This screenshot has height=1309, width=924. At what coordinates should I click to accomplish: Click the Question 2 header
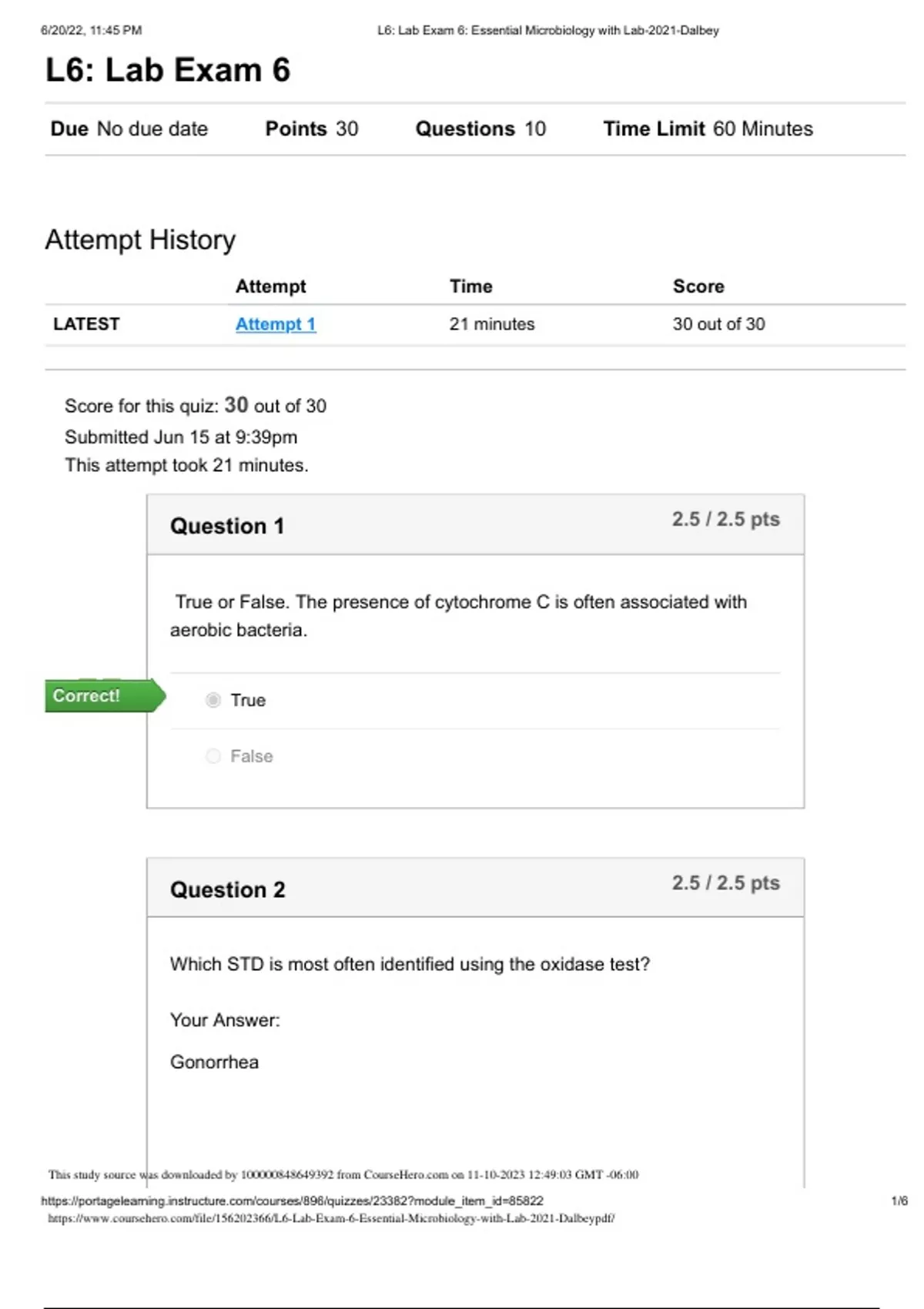click(227, 889)
